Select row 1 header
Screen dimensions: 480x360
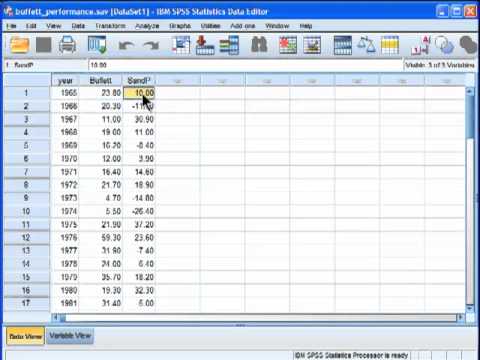coord(26,93)
